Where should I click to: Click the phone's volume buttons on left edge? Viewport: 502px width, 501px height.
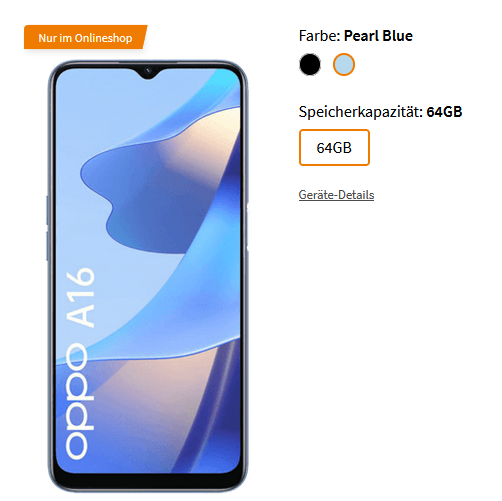[47, 228]
